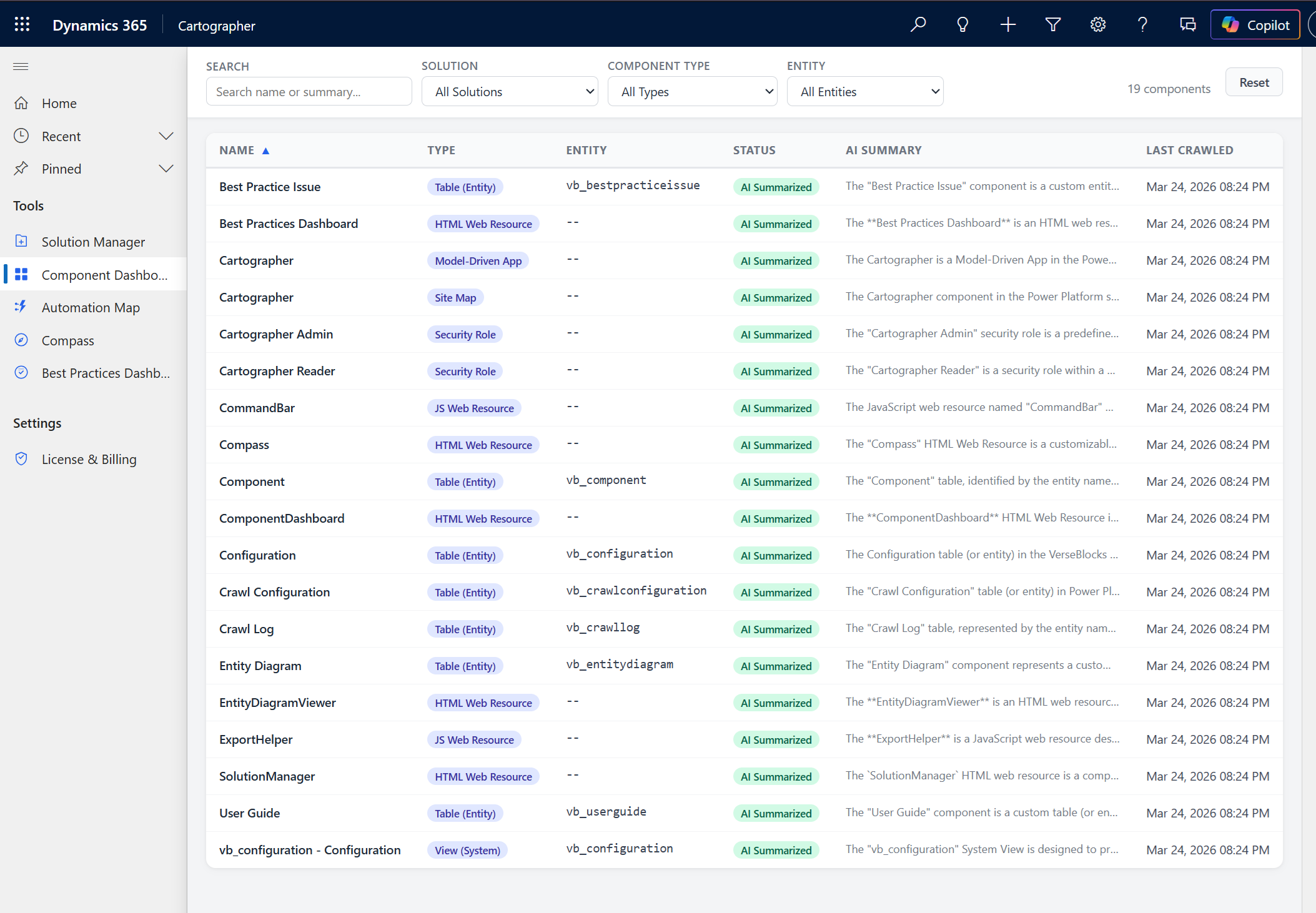This screenshot has height=913, width=1316.
Task: Open the SolutionManager row
Action: pyautogui.click(x=744, y=776)
